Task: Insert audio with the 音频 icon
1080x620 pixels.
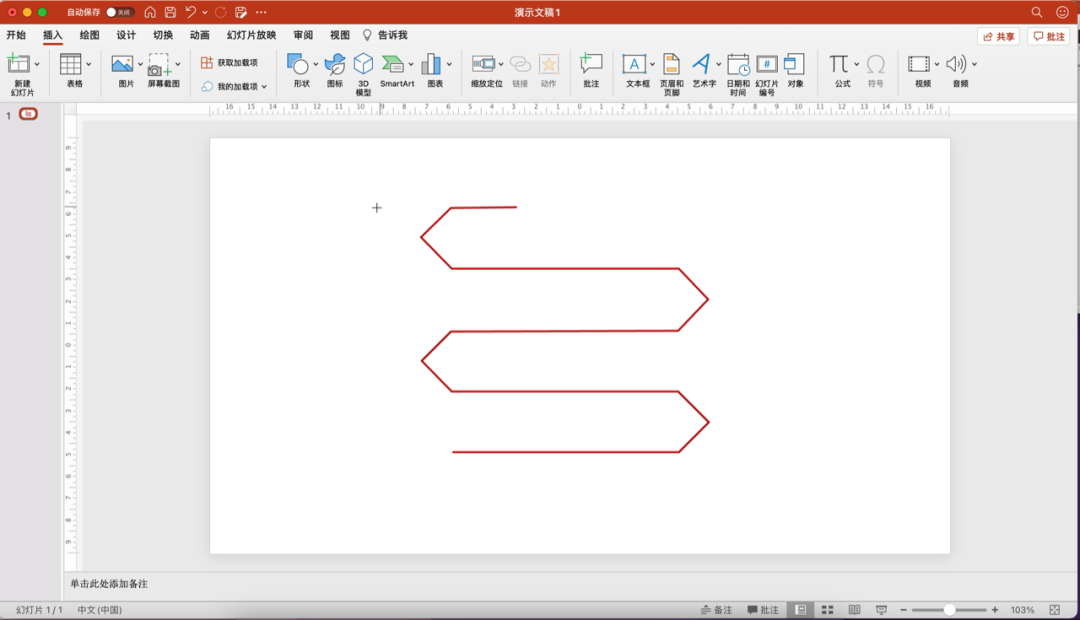Action: [x=956, y=64]
